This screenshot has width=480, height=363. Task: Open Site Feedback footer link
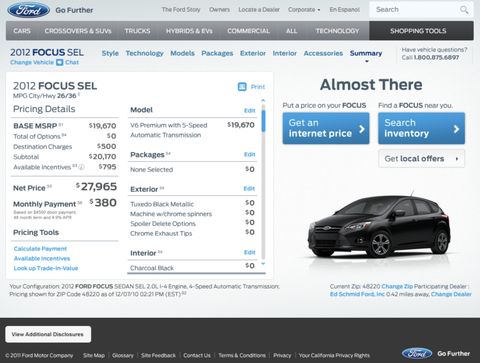(158, 355)
